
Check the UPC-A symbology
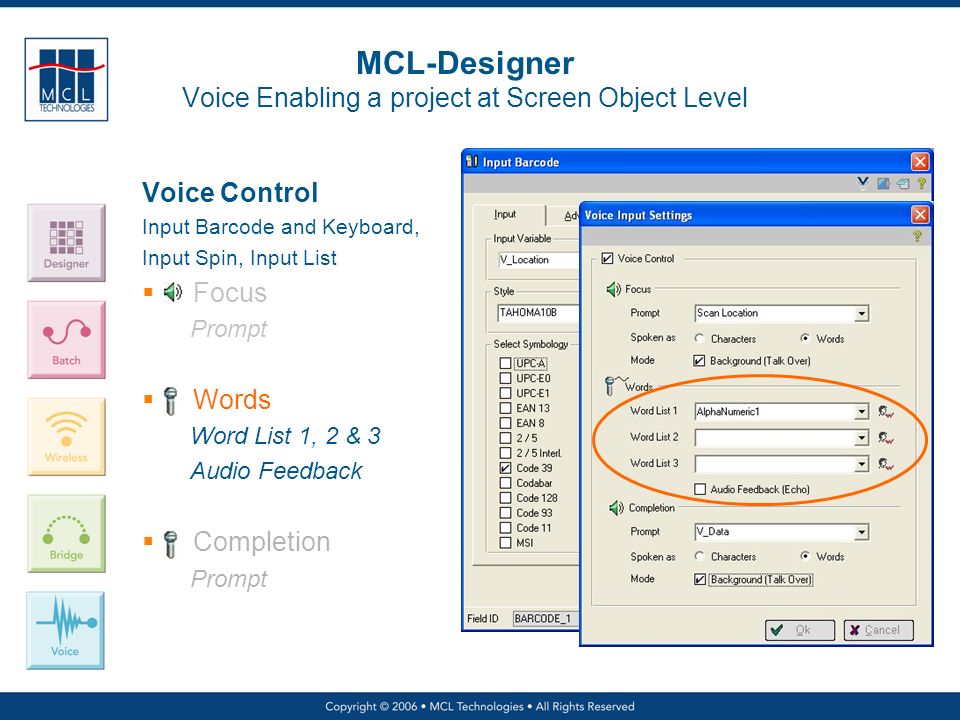click(505, 363)
